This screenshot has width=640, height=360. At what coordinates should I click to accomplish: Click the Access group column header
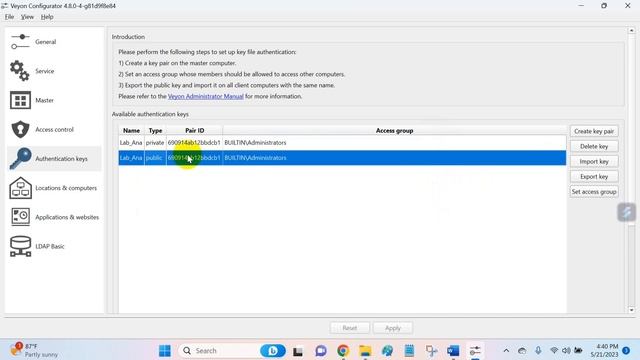[394, 130]
